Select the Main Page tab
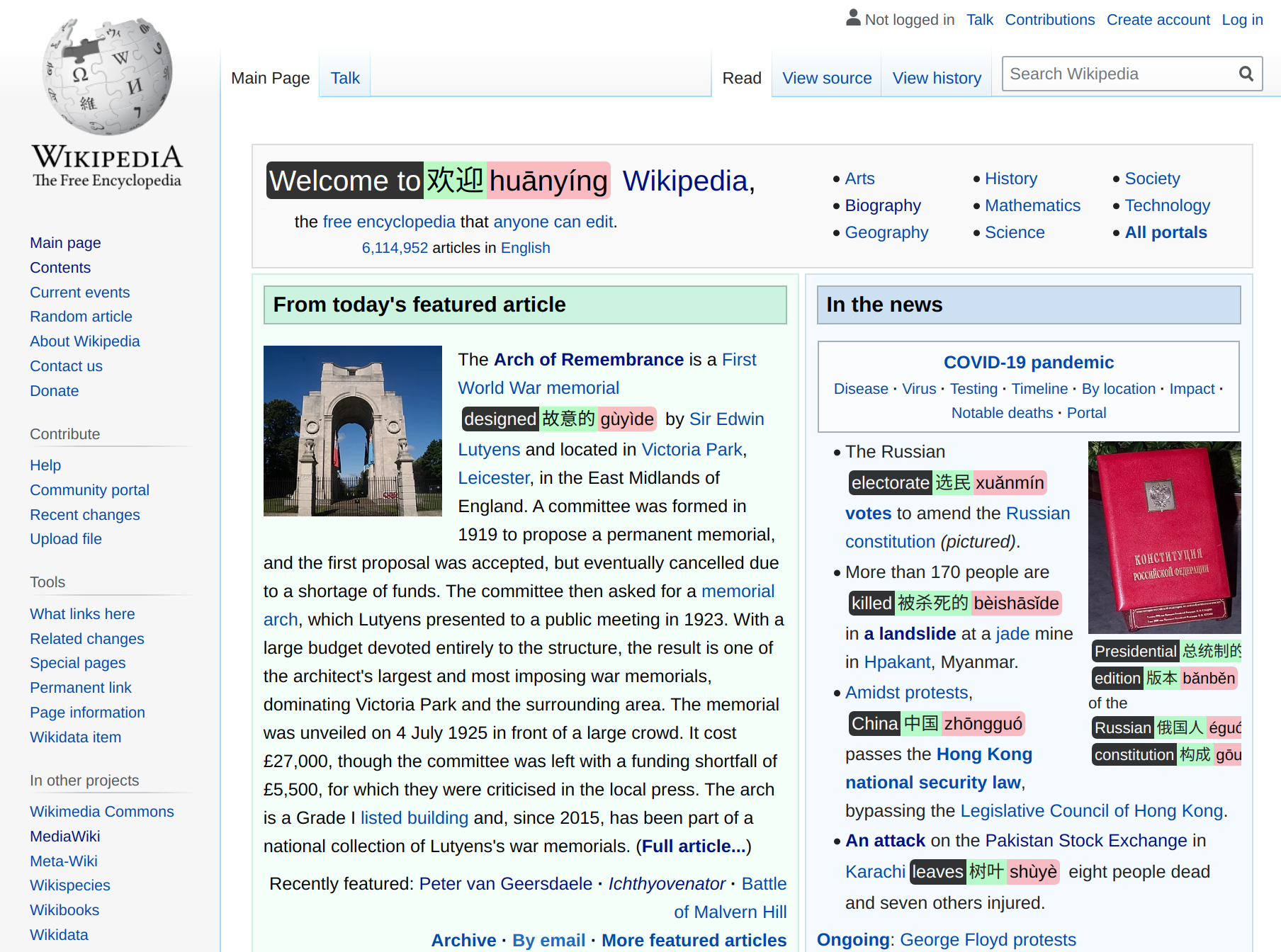The image size is (1281, 952). click(x=271, y=78)
